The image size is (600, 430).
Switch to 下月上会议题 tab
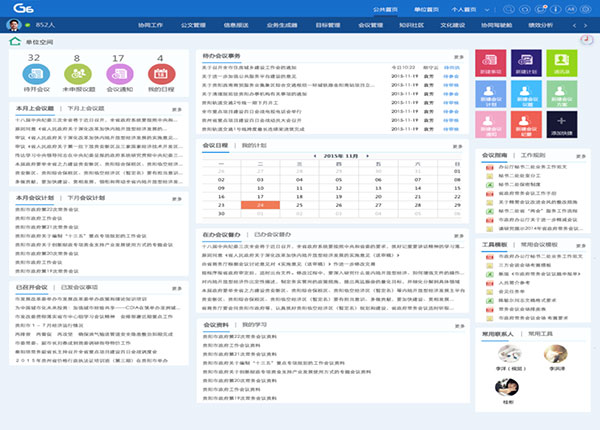point(86,108)
